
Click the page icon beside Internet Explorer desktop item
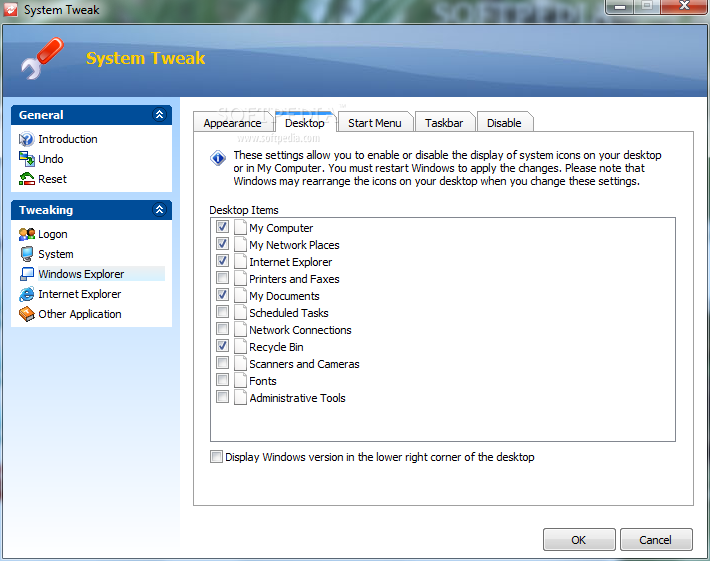(x=240, y=262)
